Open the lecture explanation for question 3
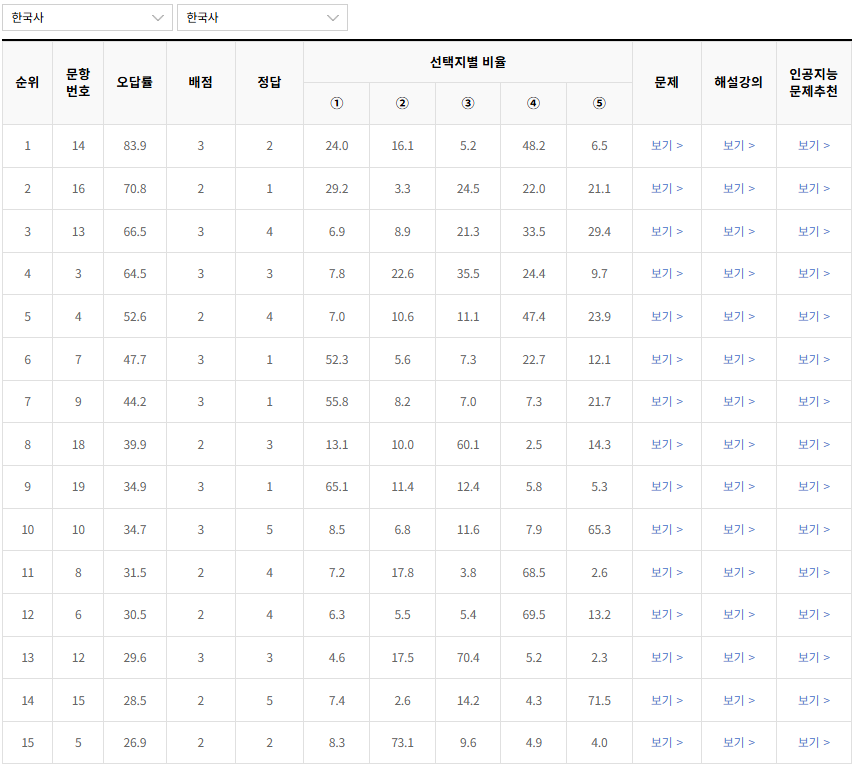Image resolution: width=856 pixels, height=770 pixels. (x=739, y=273)
